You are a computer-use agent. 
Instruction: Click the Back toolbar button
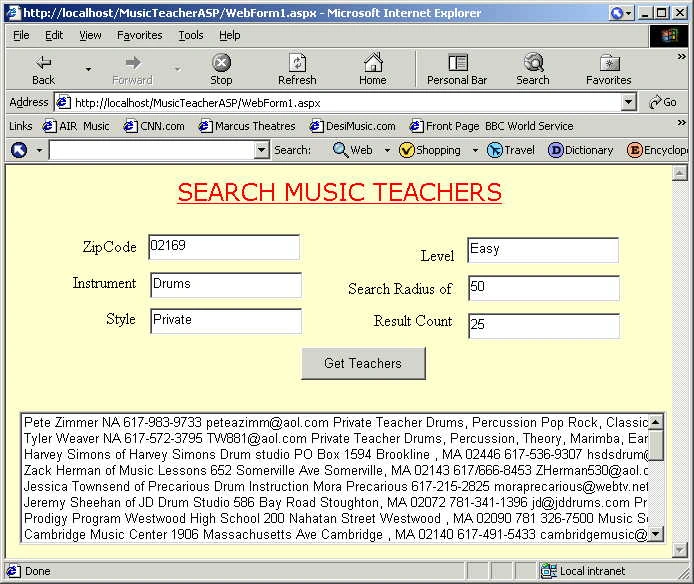(x=43, y=69)
